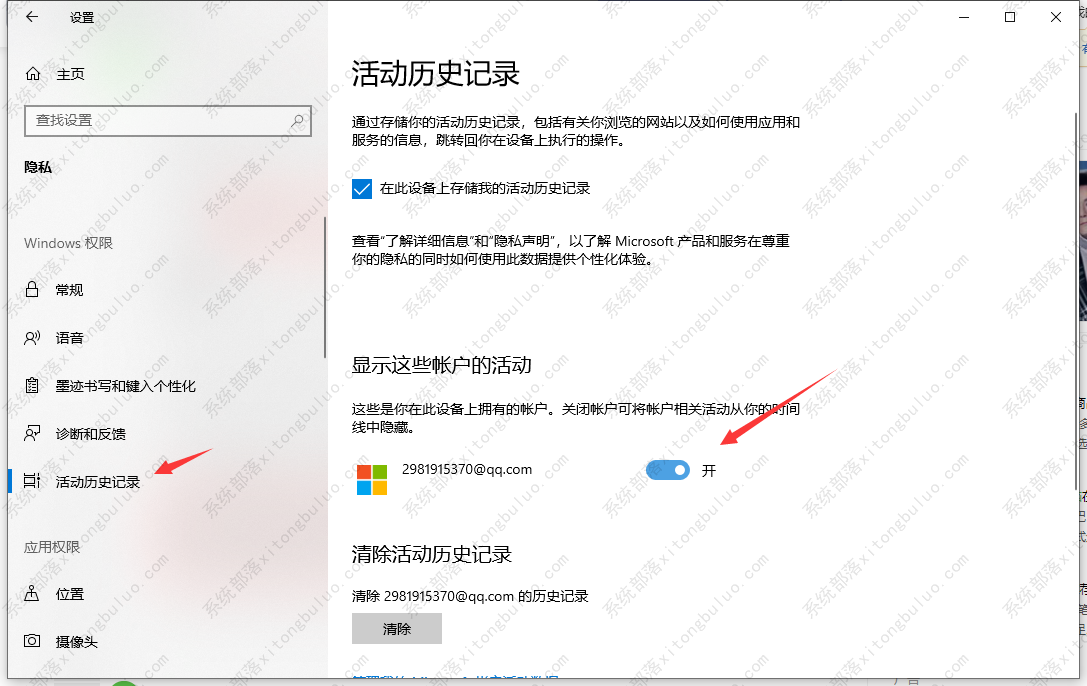The image size is (1087, 686).
Task: Focus the 查找设置 search field
Action: pos(168,121)
